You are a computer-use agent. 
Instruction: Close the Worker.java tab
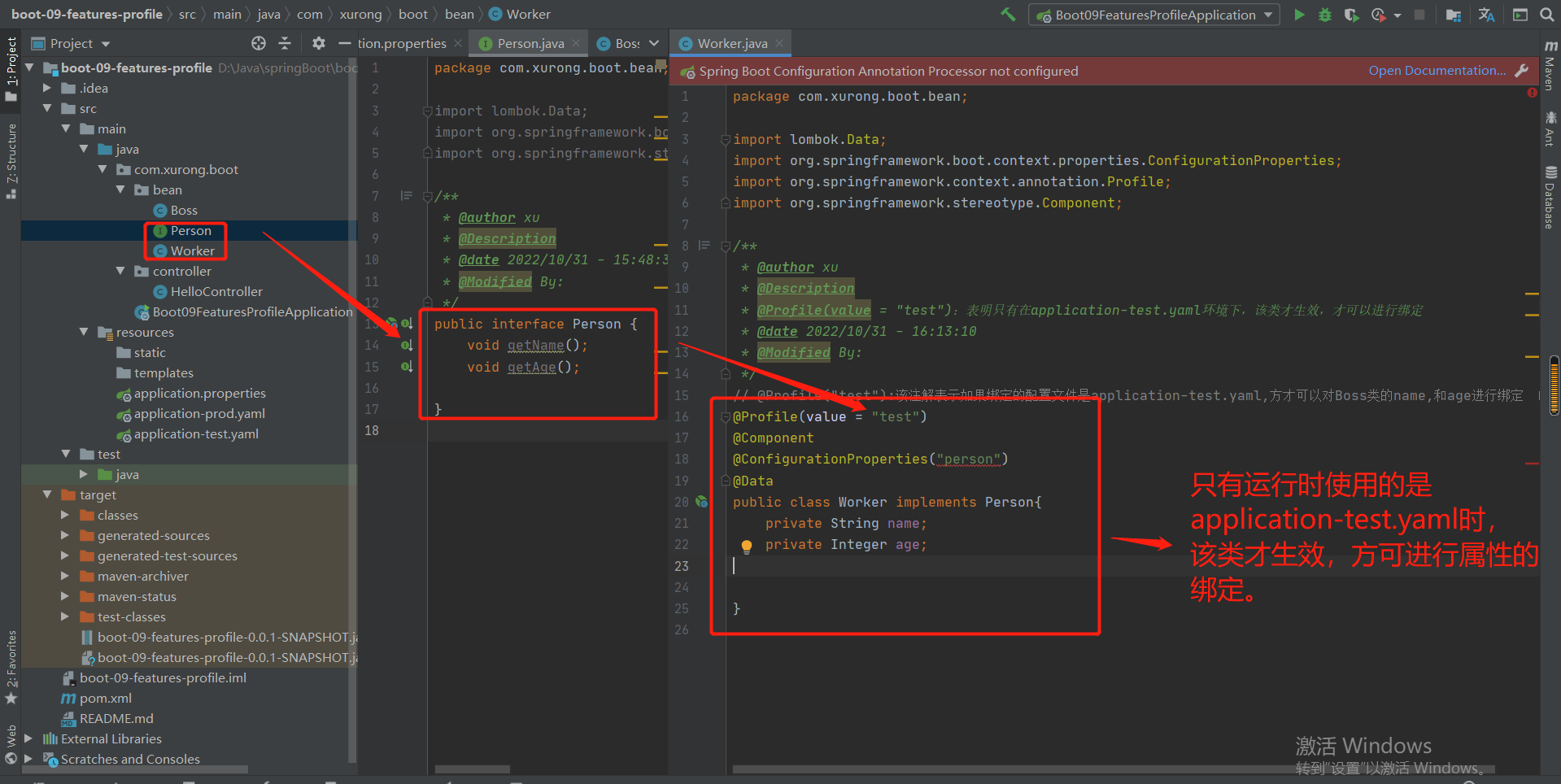pos(779,43)
